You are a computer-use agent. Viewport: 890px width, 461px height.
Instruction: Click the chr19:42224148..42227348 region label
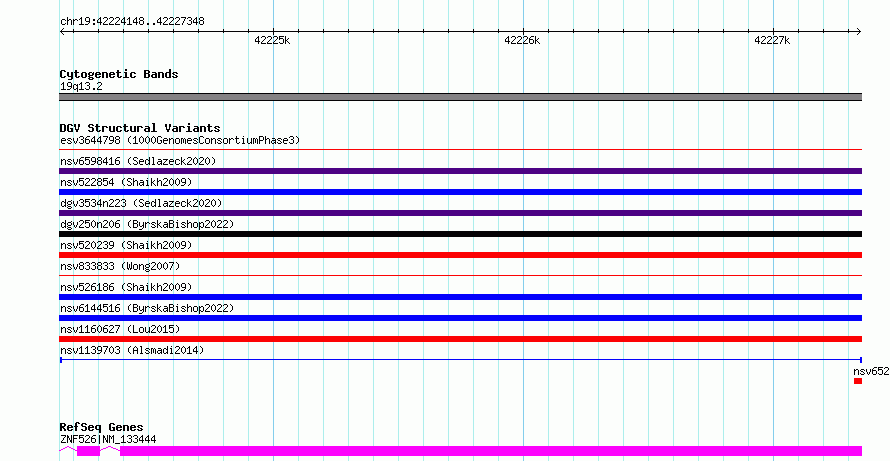[132, 22]
